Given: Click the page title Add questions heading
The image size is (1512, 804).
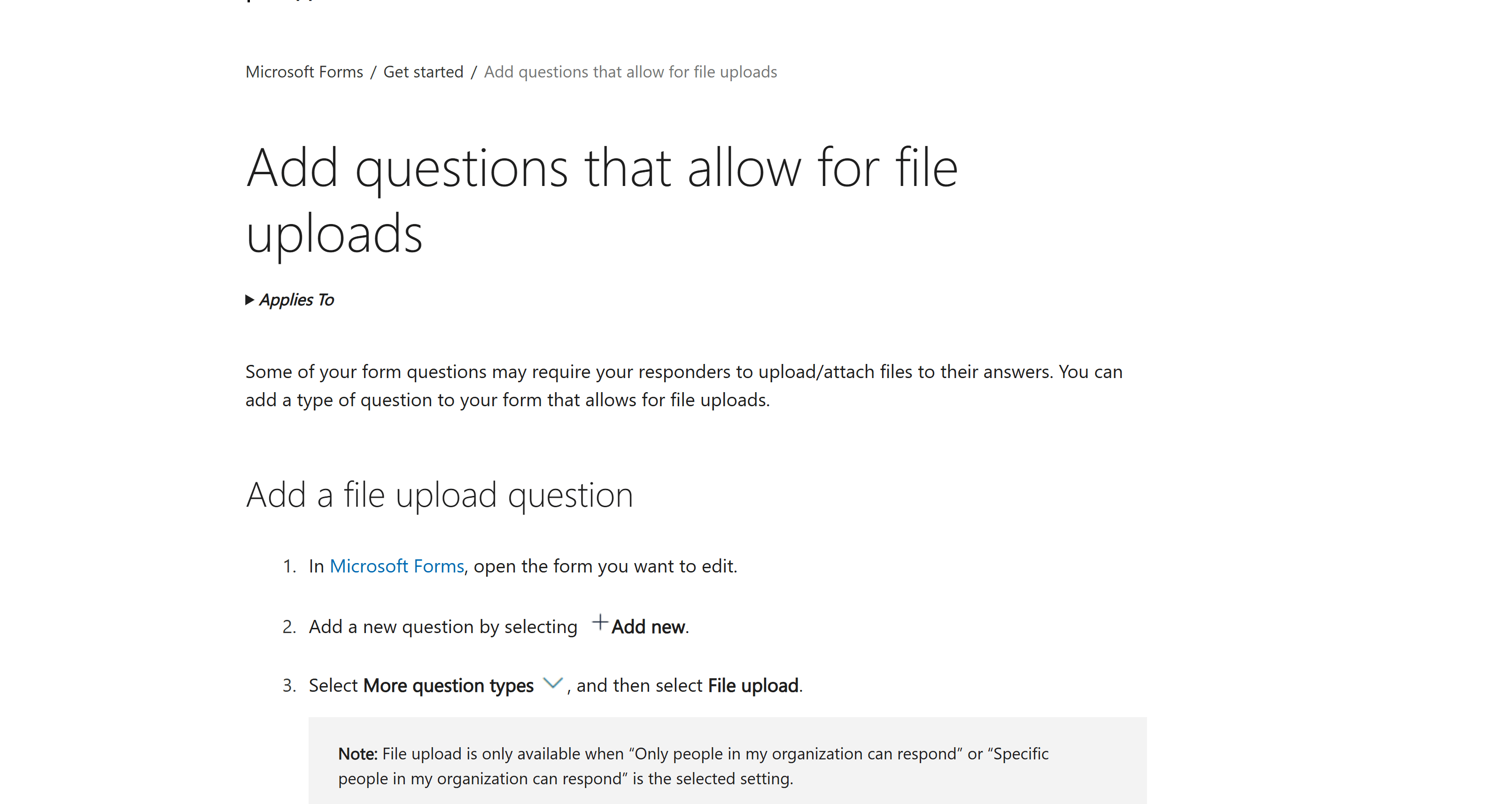Looking at the screenshot, I should click(602, 200).
